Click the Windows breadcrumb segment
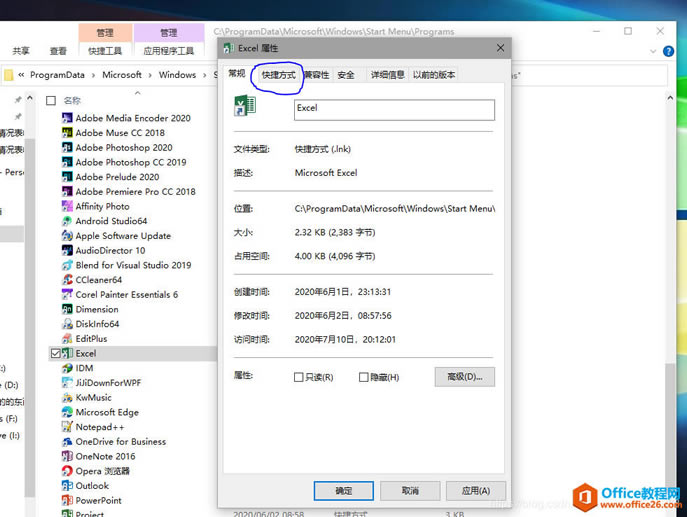This screenshot has height=517, width=687. point(177,75)
